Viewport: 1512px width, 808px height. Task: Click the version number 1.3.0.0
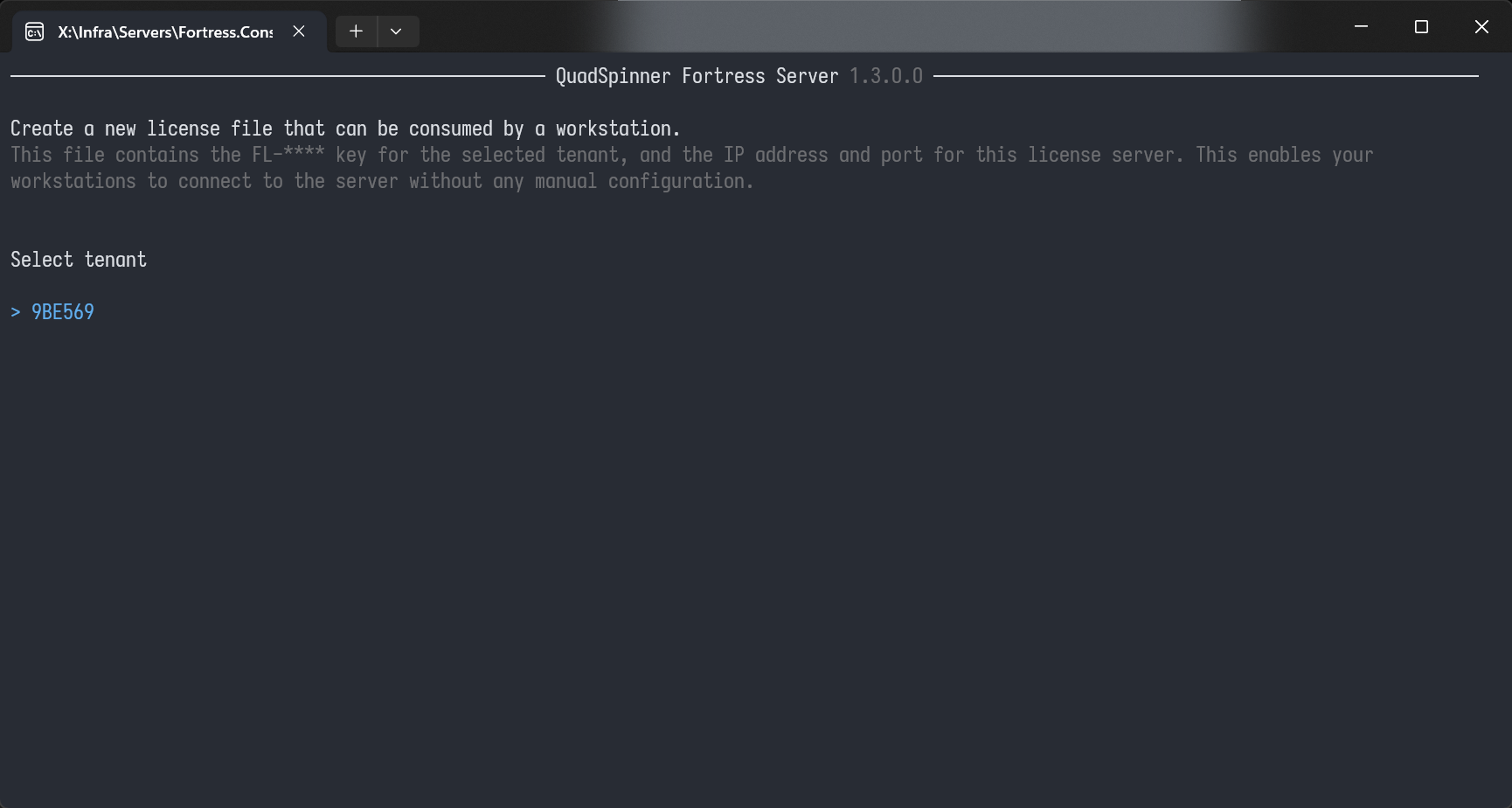coord(885,76)
